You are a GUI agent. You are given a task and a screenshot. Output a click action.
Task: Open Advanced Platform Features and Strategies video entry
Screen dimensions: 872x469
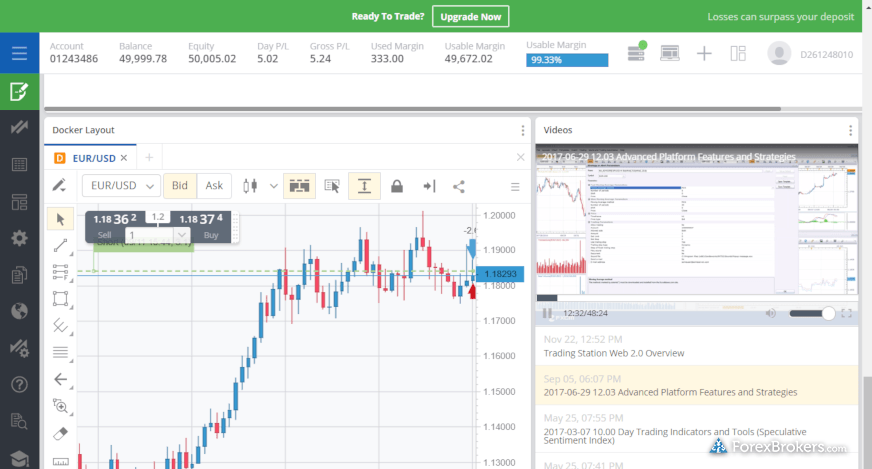(x=696, y=385)
